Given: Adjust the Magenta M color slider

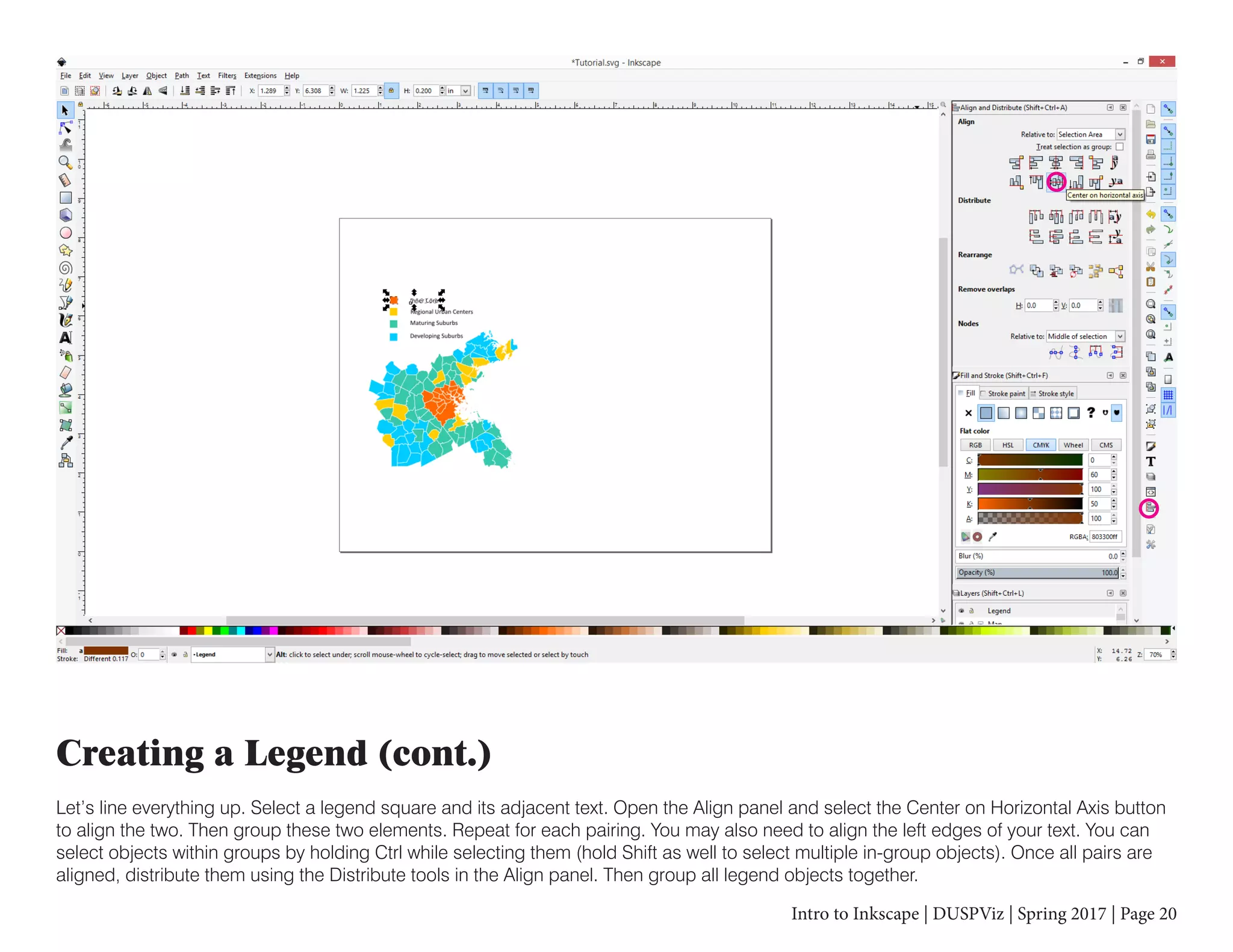Looking at the screenshot, I should pos(1030,475).
